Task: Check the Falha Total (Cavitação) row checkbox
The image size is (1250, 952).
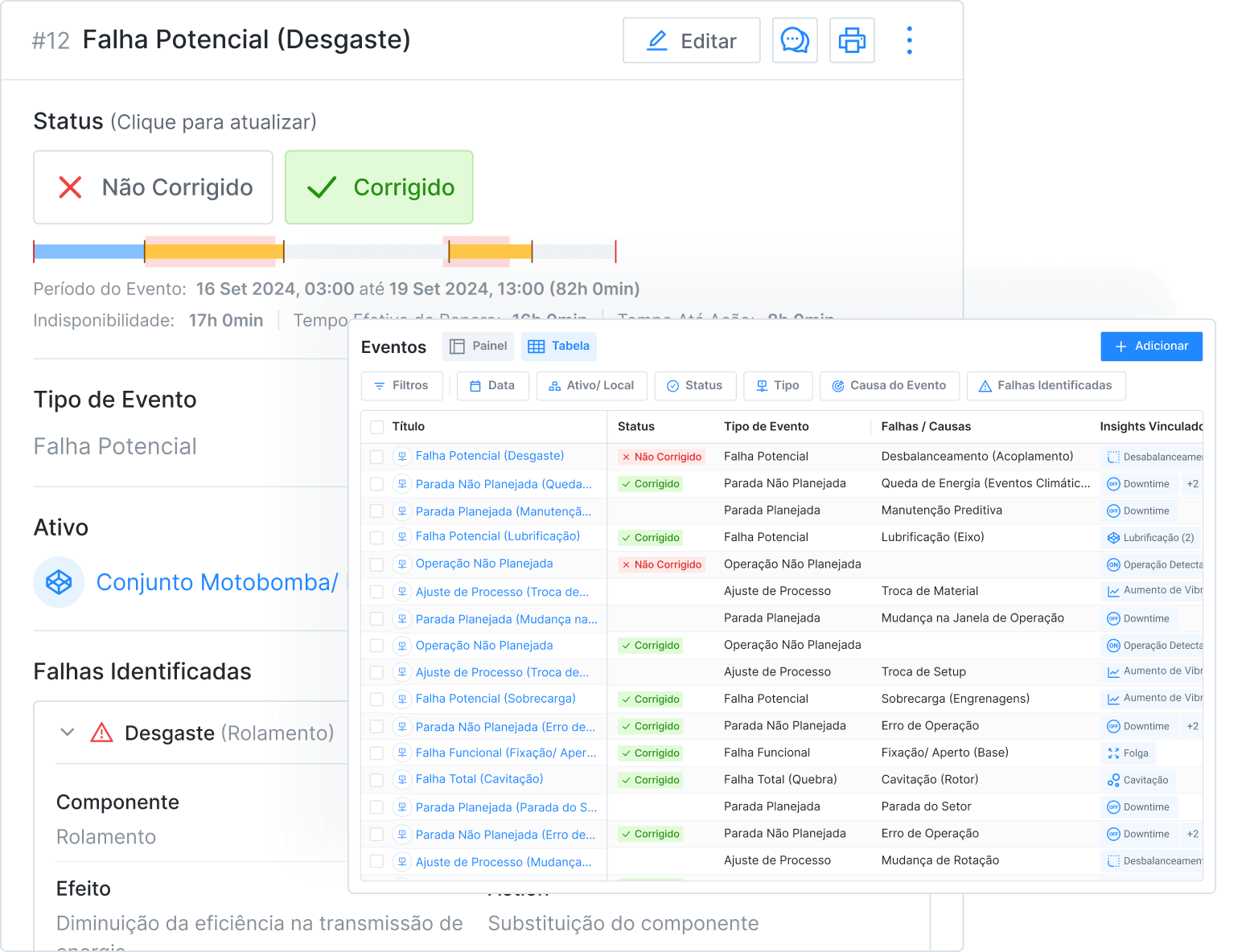Action: [376, 779]
